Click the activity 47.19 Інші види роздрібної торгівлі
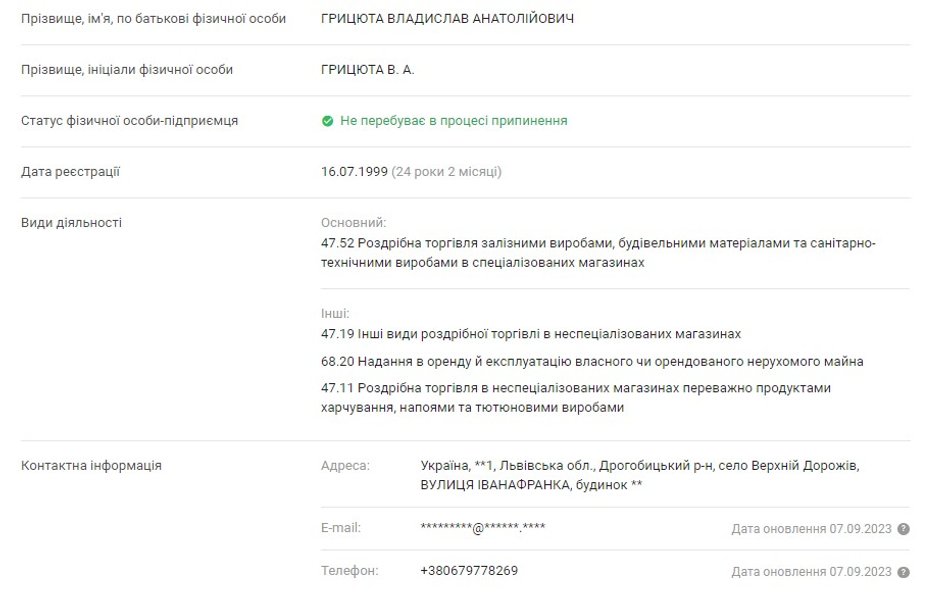This screenshot has width=926, height=600. point(531,333)
